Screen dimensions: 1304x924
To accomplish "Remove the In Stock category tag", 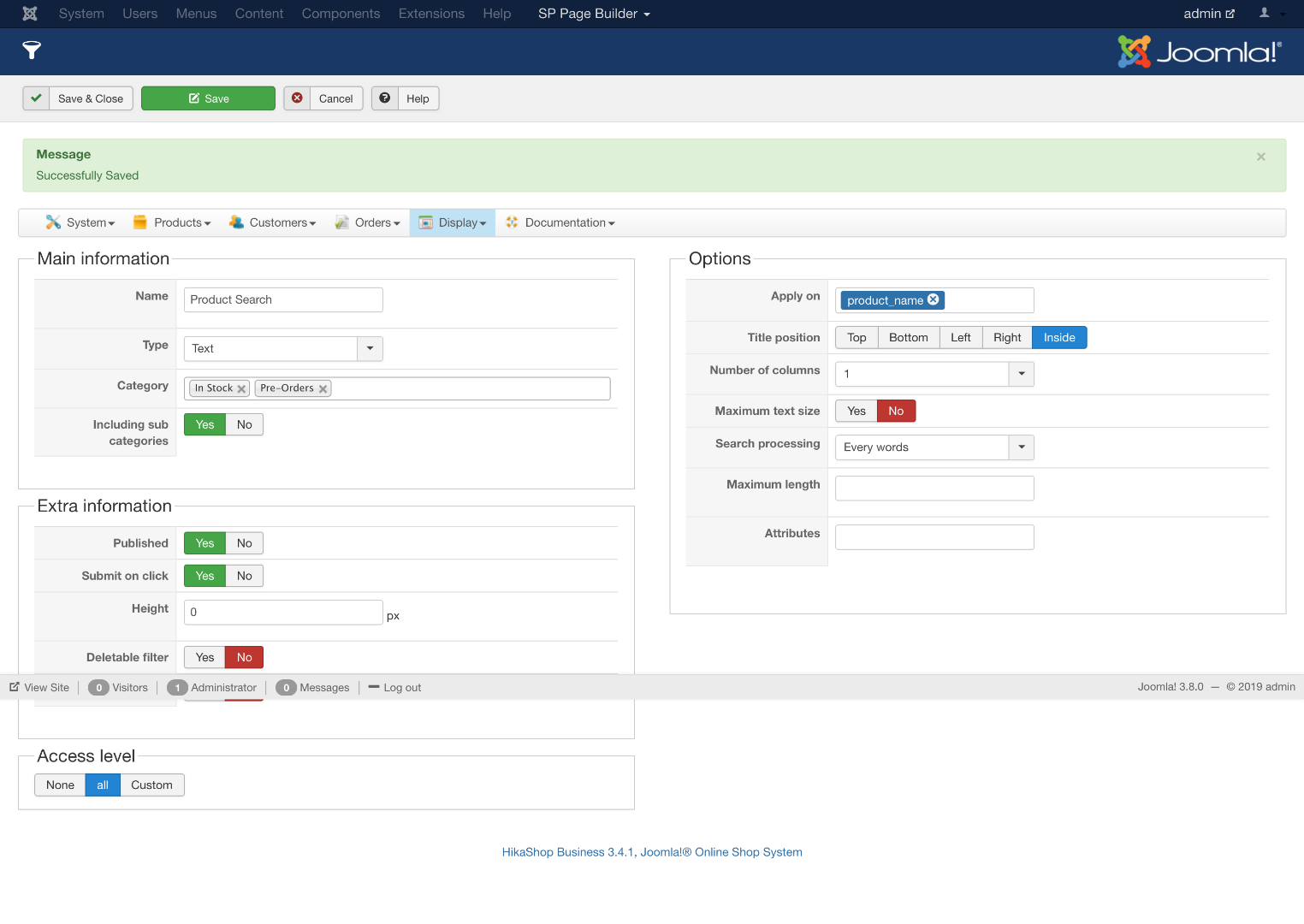I will [241, 389].
